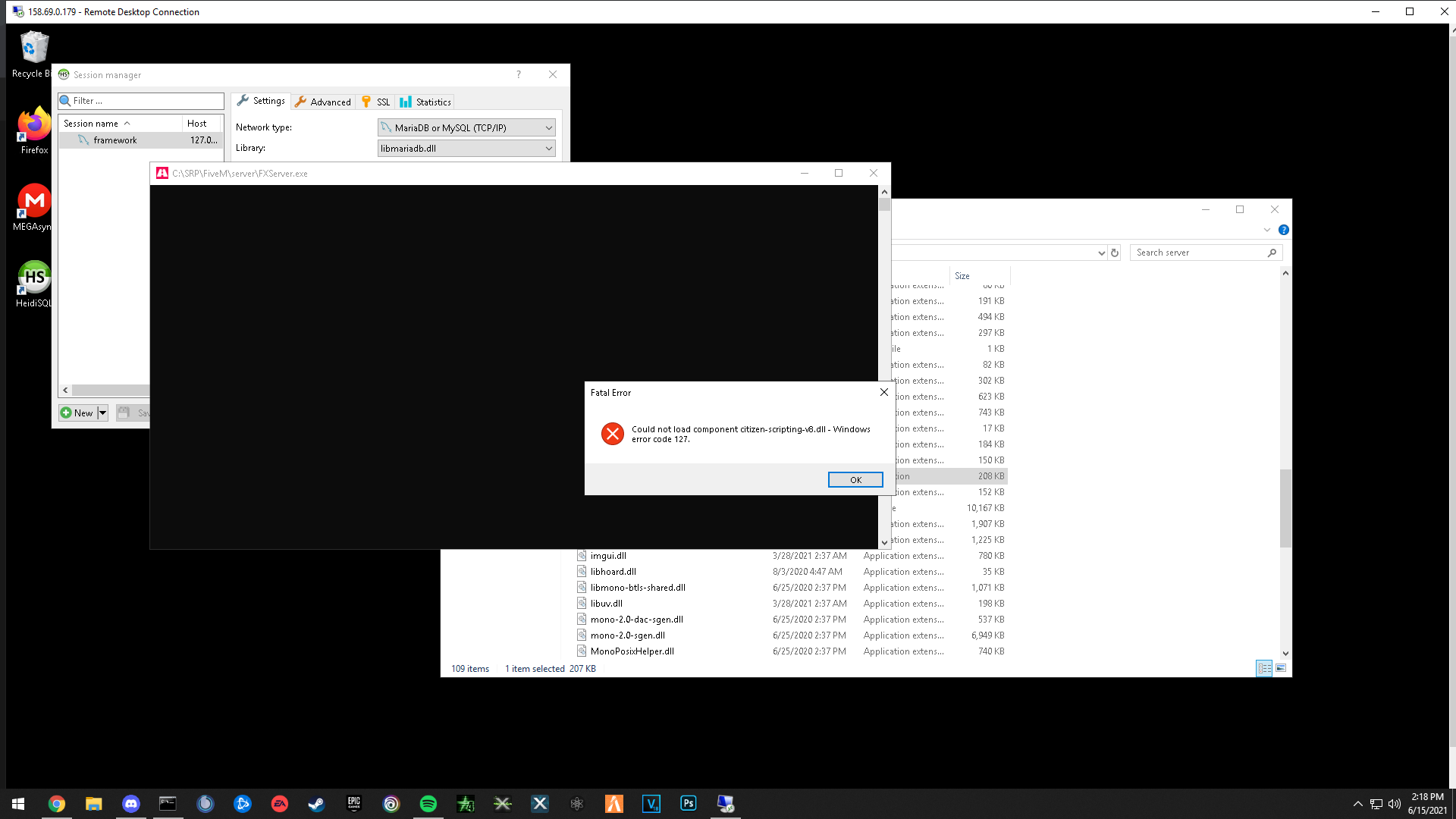Select libuv.dll in the file list
Viewport: 1456px width, 819px height.
606,603
